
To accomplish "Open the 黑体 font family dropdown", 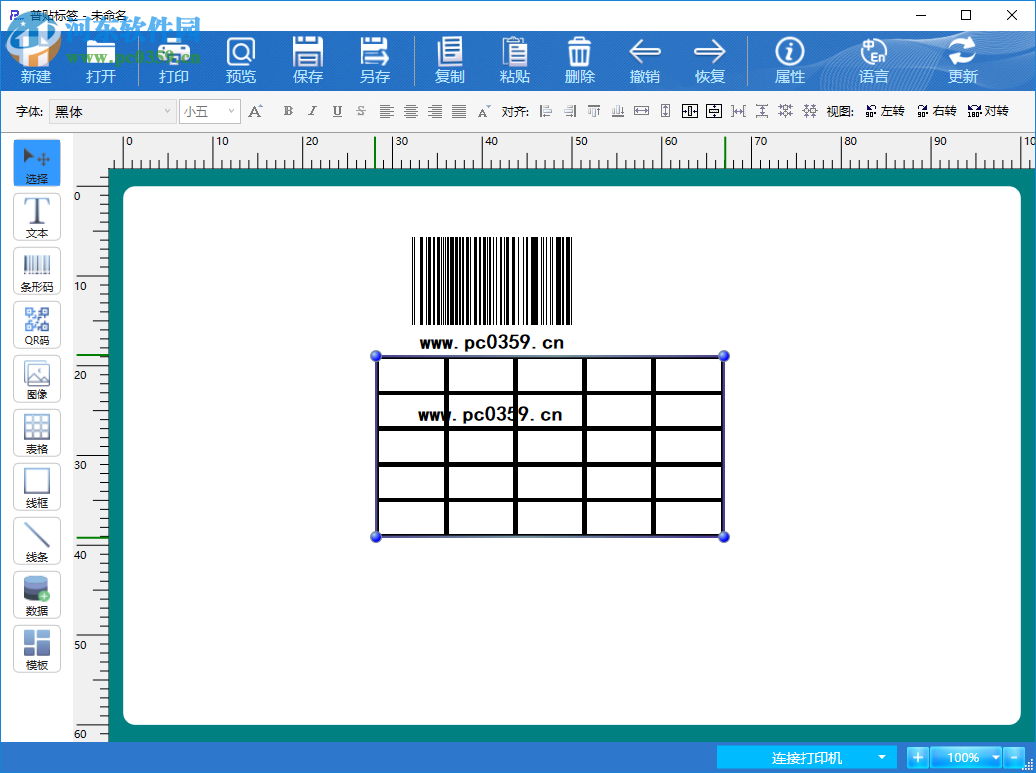I will (113, 112).
